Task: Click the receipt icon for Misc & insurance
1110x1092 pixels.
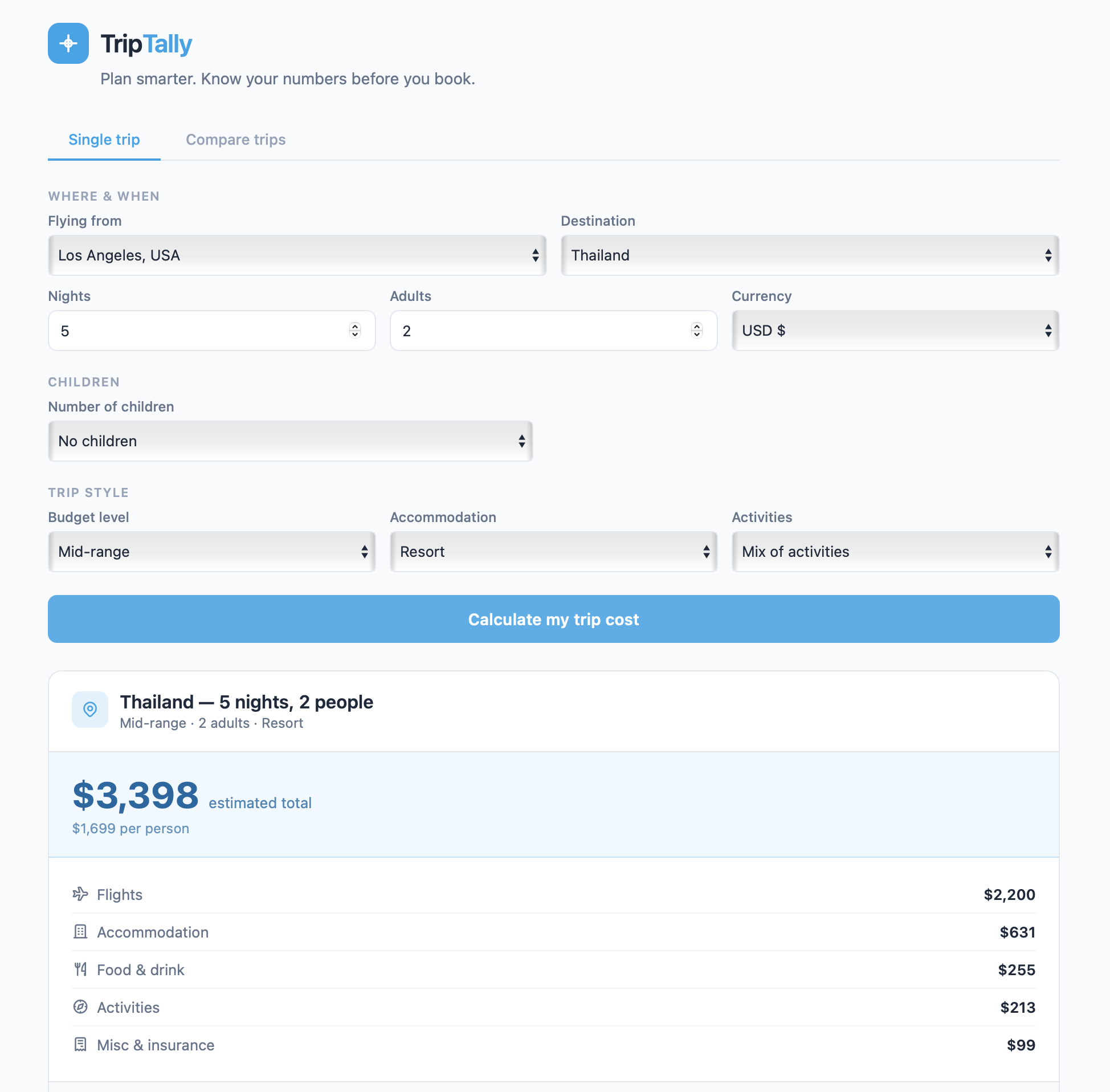Action: (x=80, y=1044)
